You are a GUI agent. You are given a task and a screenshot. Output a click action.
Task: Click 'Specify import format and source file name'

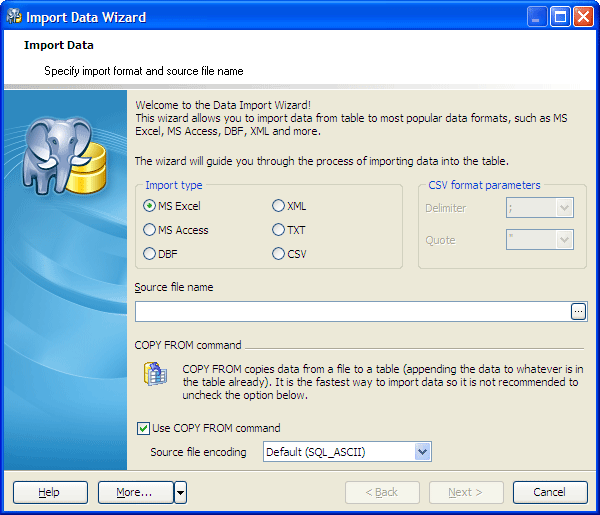coord(143,71)
